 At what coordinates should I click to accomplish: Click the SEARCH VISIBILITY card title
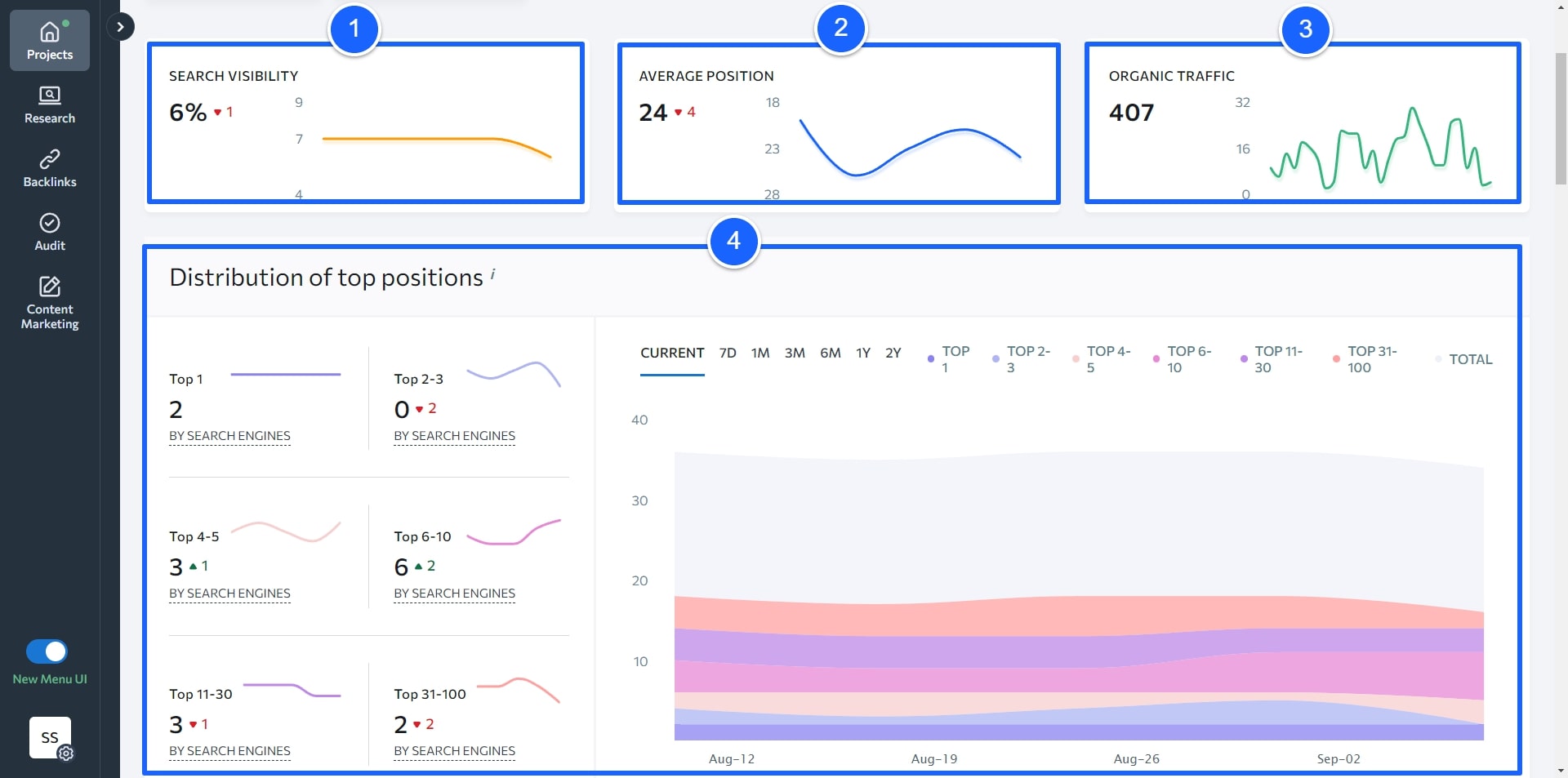tap(234, 76)
